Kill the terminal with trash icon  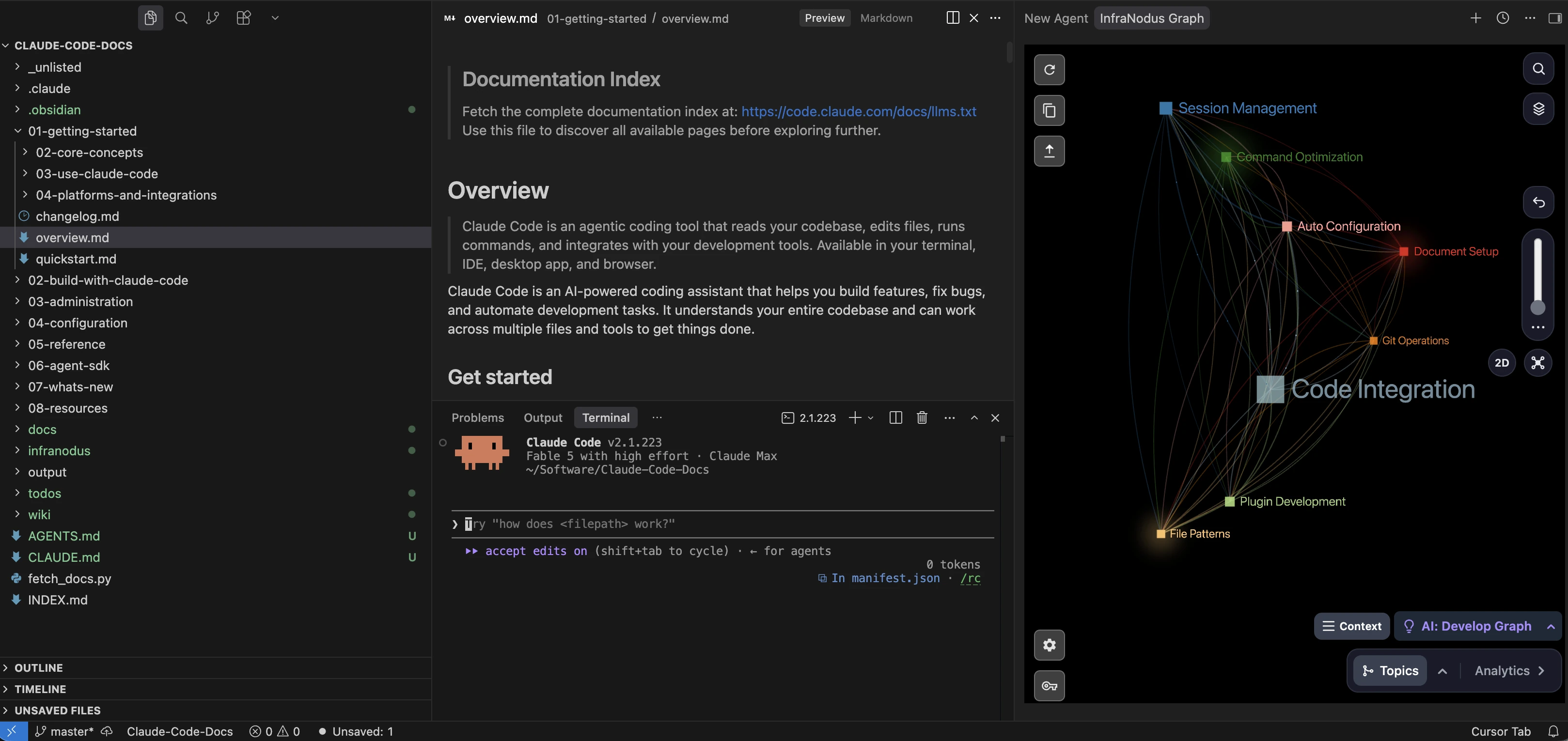tap(922, 417)
